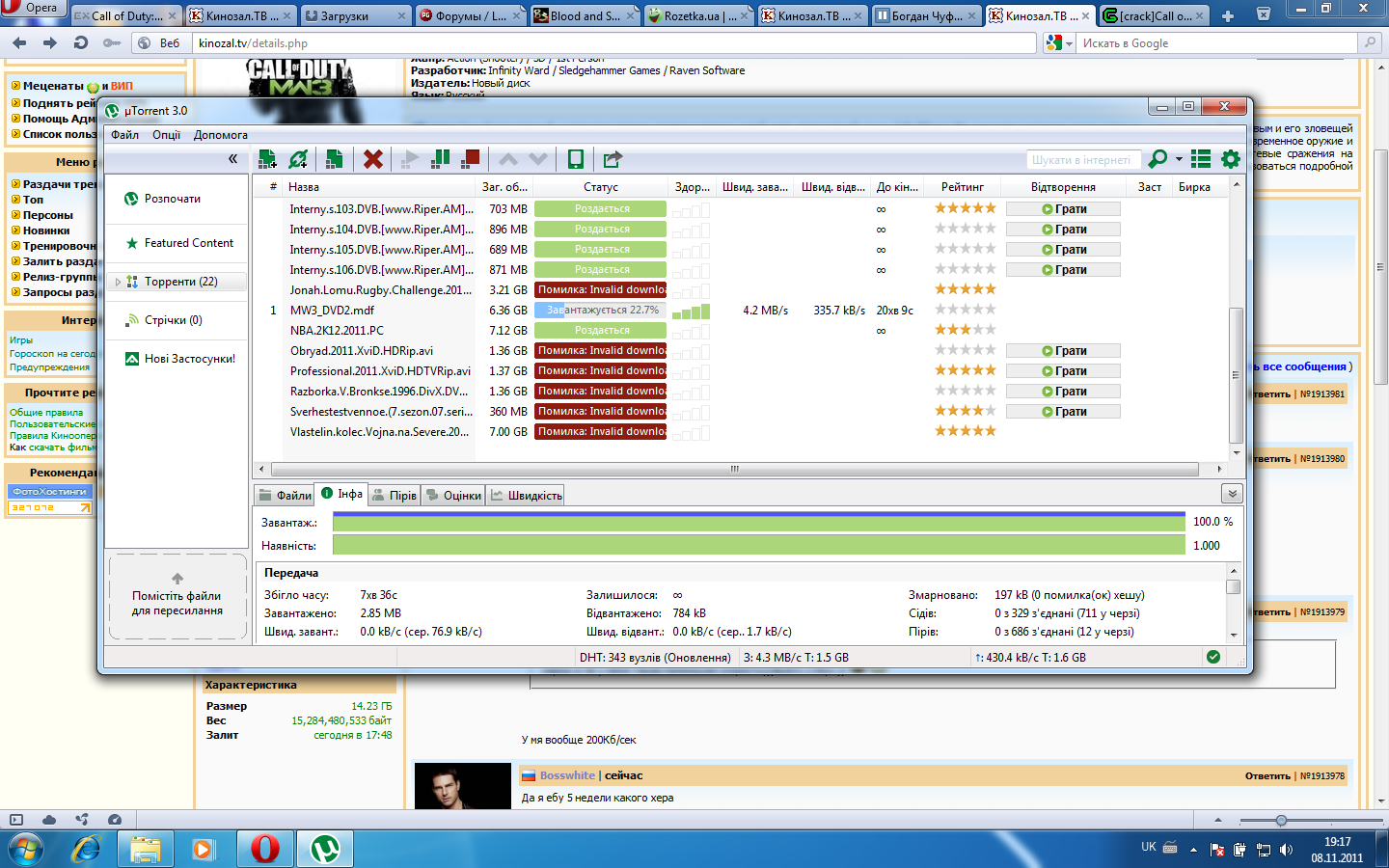Move torrent down in queue

point(538,159)
